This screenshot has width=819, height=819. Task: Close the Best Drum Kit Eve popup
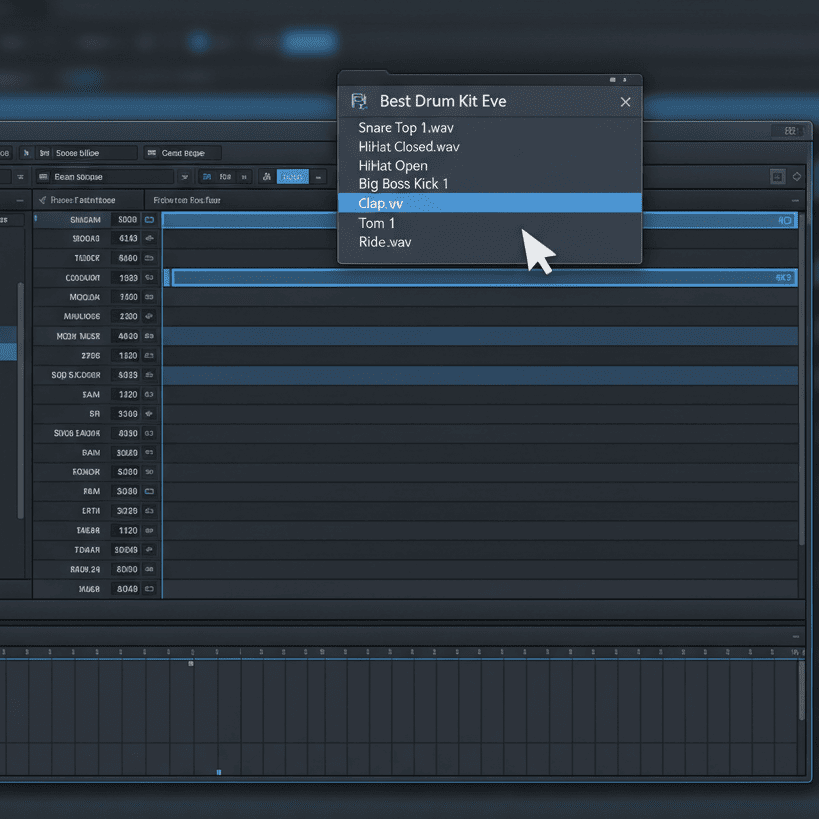(625, 102)
